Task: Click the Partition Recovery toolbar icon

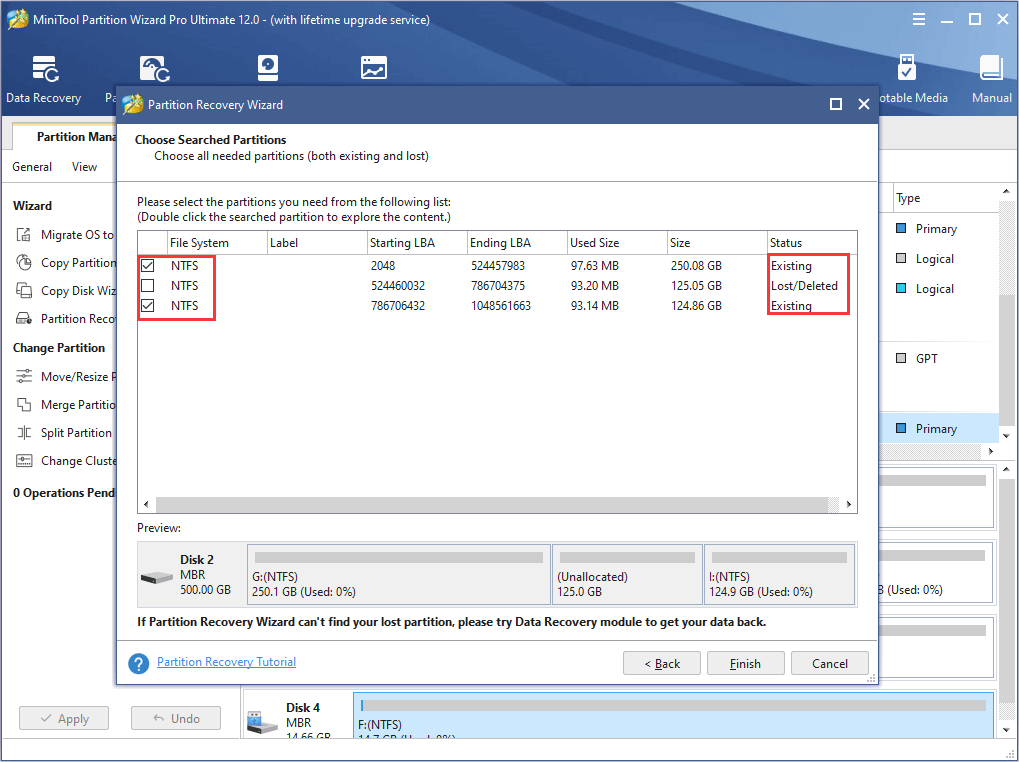Action: [x=155, y=69]
